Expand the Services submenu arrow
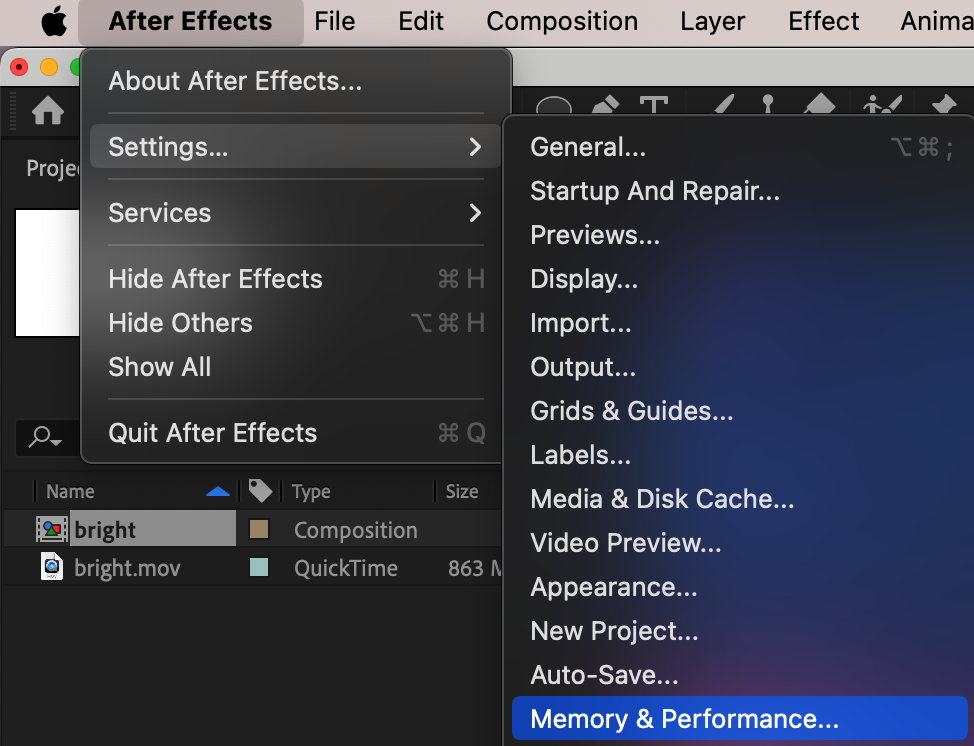The height and width of the screenshot is (746, 974). [x=475, y=213]
